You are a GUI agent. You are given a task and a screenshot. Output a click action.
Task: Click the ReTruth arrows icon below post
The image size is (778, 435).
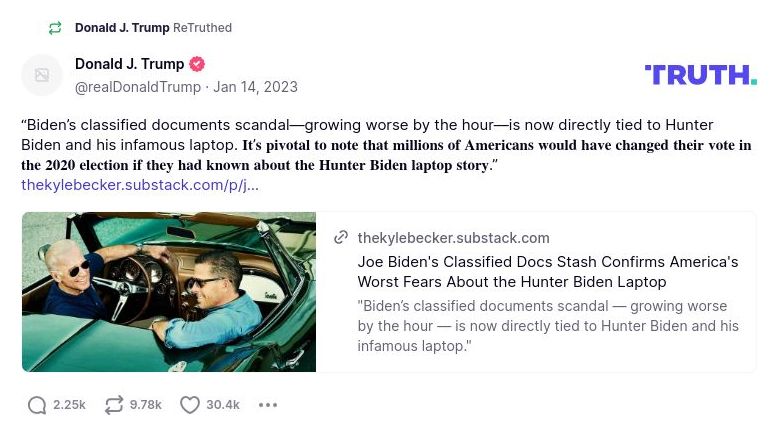click(114, 405)
